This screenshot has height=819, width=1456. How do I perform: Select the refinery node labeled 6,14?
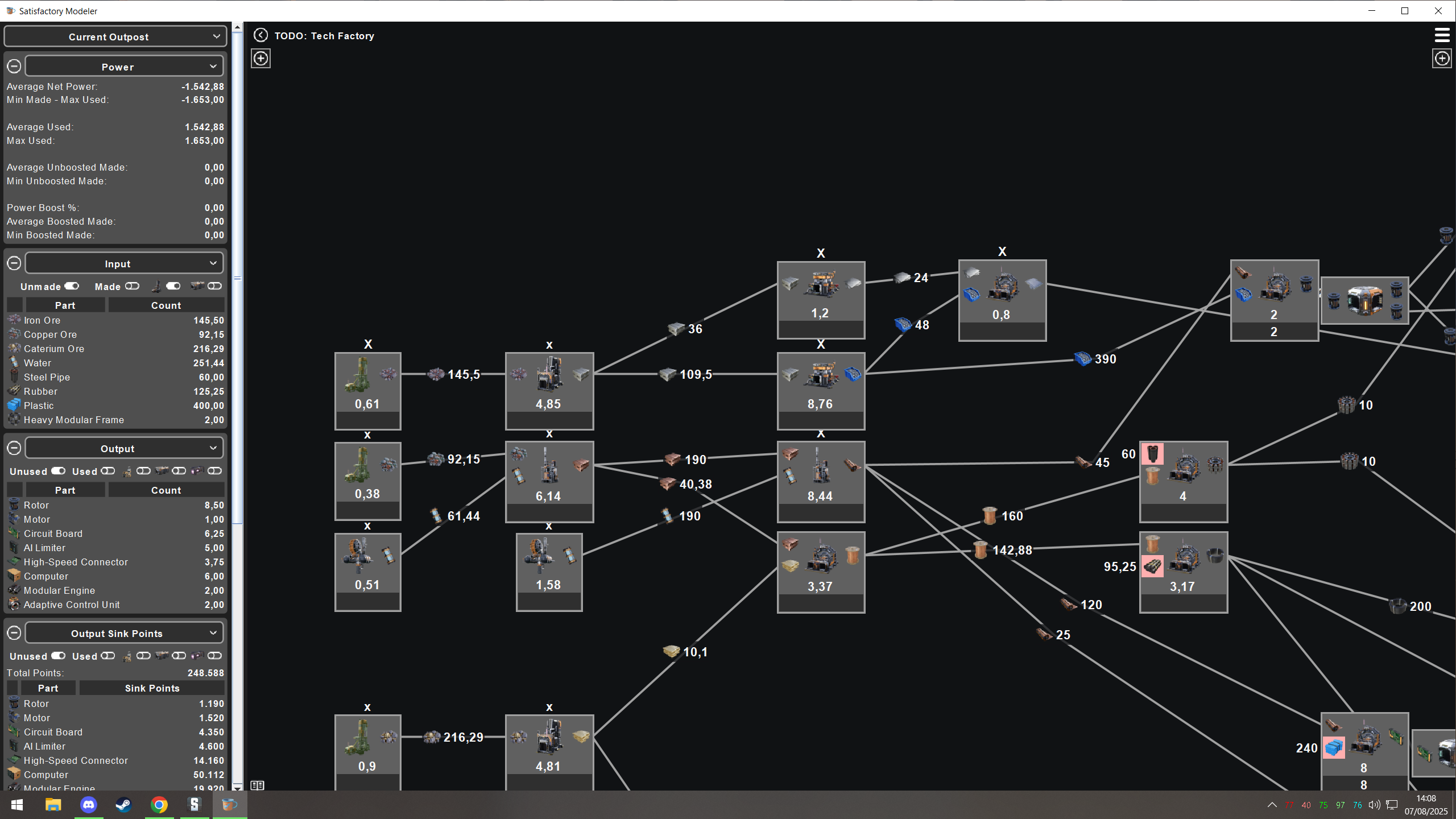point(549,482)
